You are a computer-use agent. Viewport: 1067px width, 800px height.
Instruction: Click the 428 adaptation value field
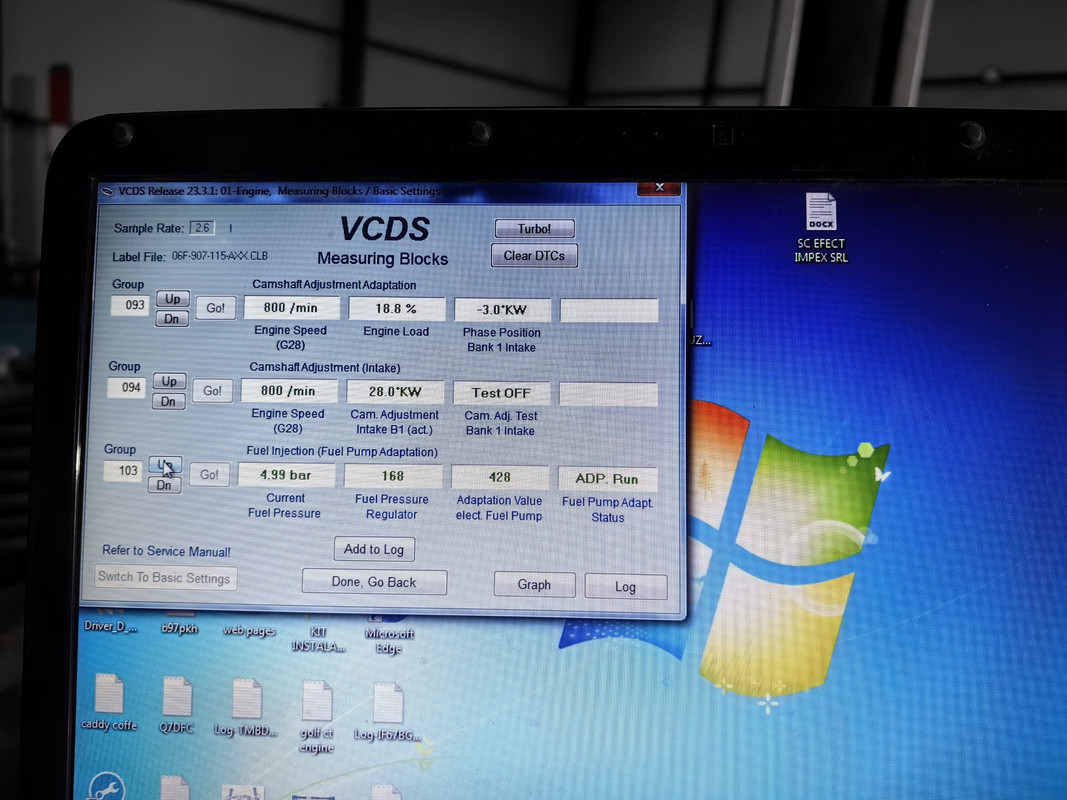tap(499, 478)
